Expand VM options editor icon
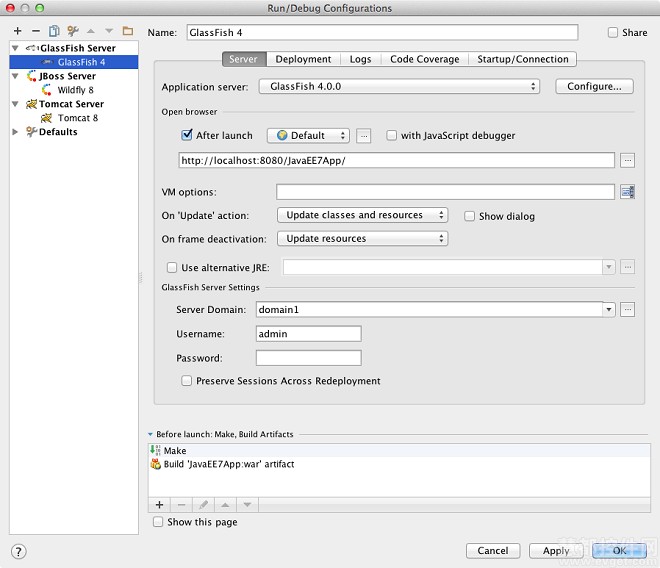Viewport: 660px width, 568px height. pyautogui.click(x=627, y=192)
